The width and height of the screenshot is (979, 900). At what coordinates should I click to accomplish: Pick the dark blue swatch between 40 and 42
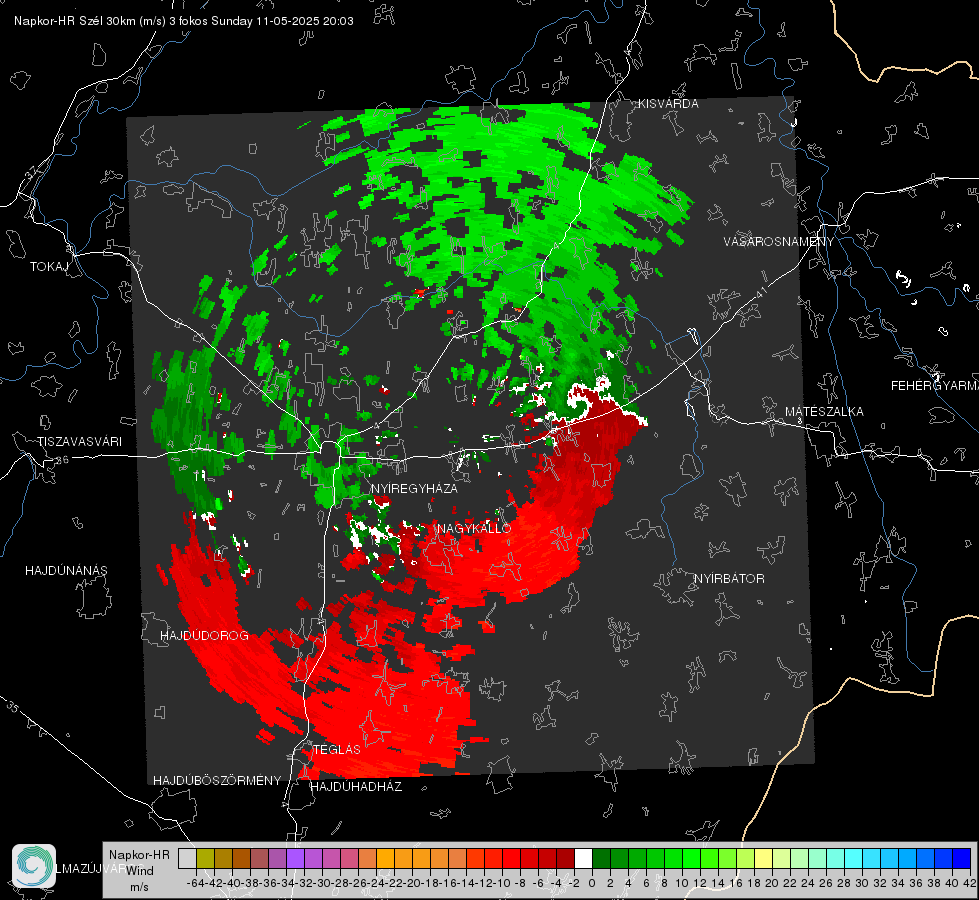click(x=961, y=858)
